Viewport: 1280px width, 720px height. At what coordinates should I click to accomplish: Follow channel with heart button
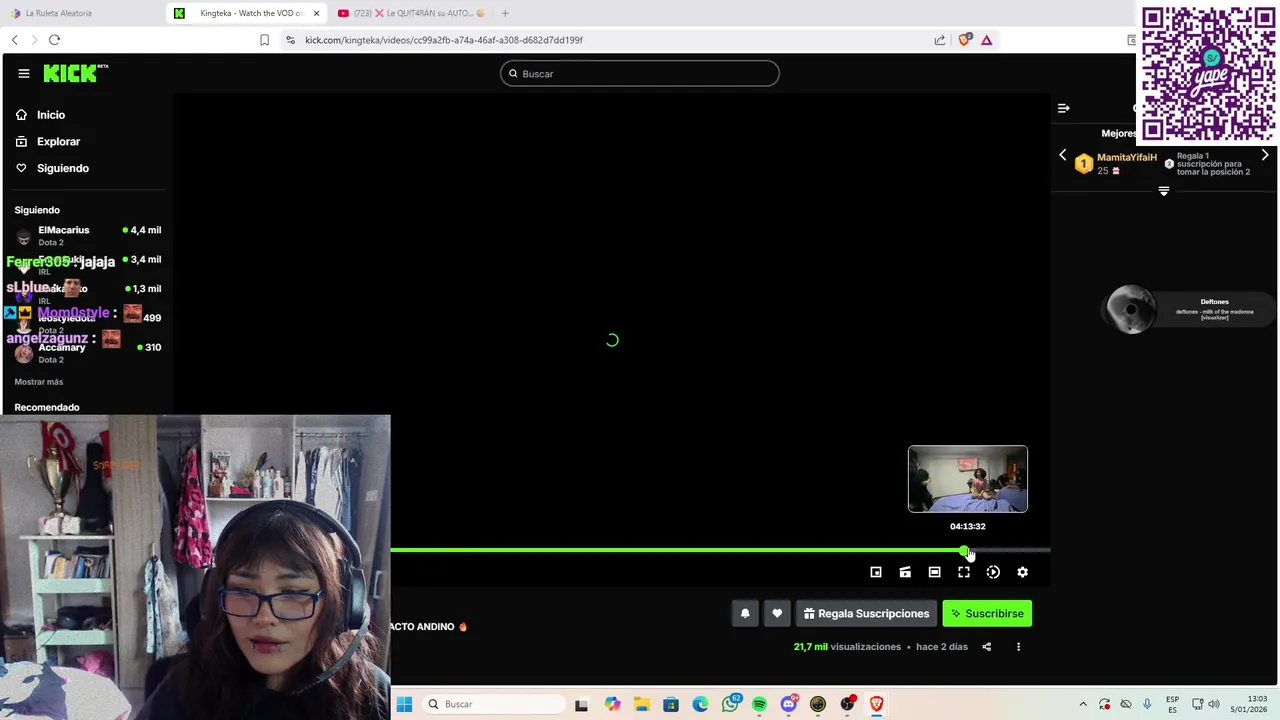tap(777, 614)
